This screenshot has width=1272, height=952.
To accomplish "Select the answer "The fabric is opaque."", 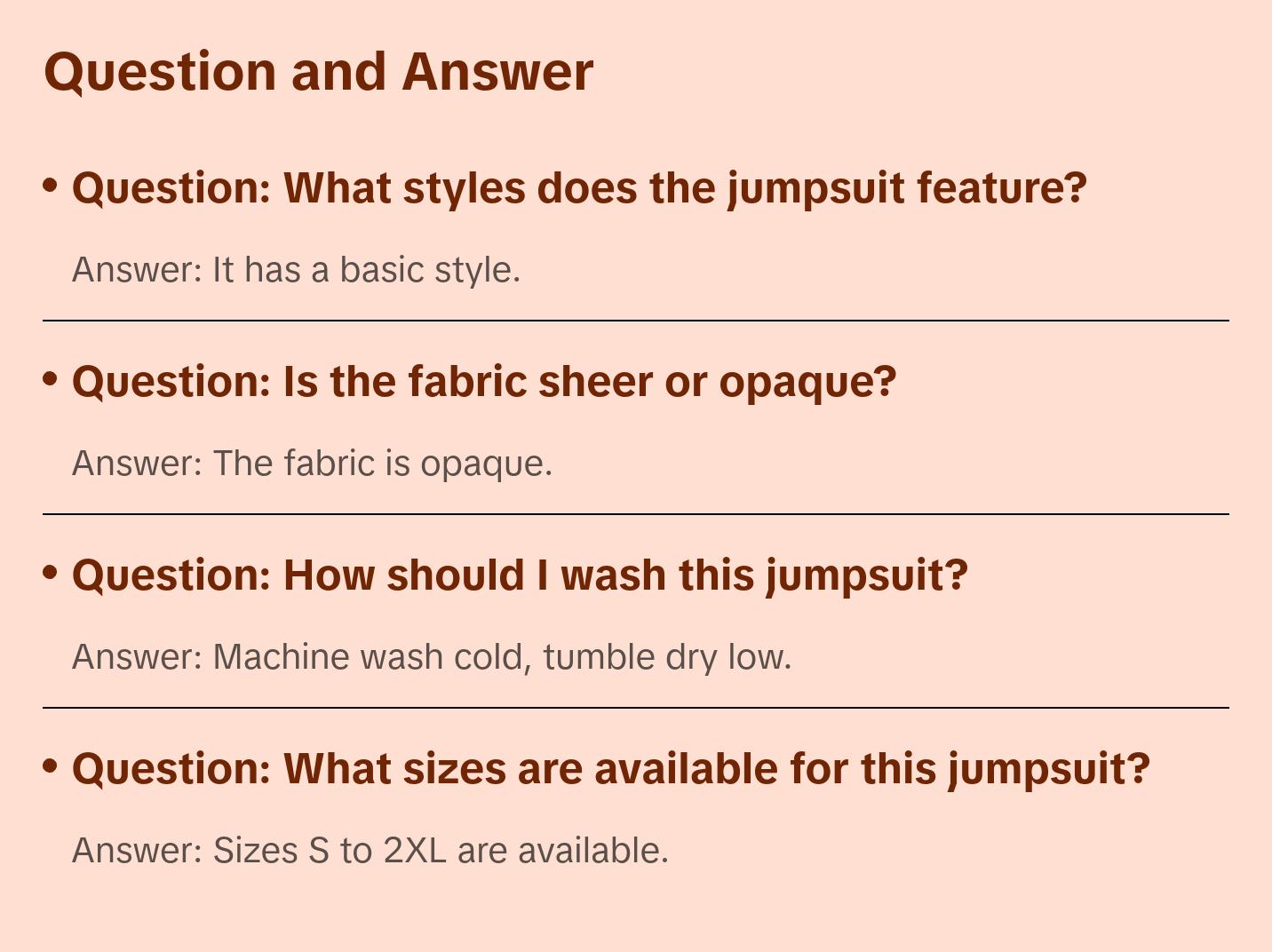I will pyautogui.click(x=312, y=464).
